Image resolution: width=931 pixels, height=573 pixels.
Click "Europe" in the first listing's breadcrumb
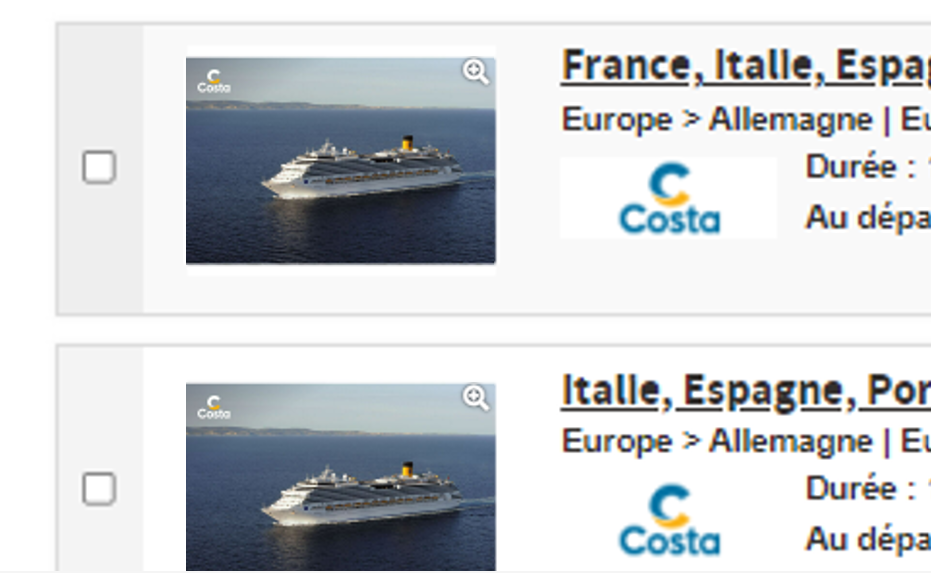616,120
